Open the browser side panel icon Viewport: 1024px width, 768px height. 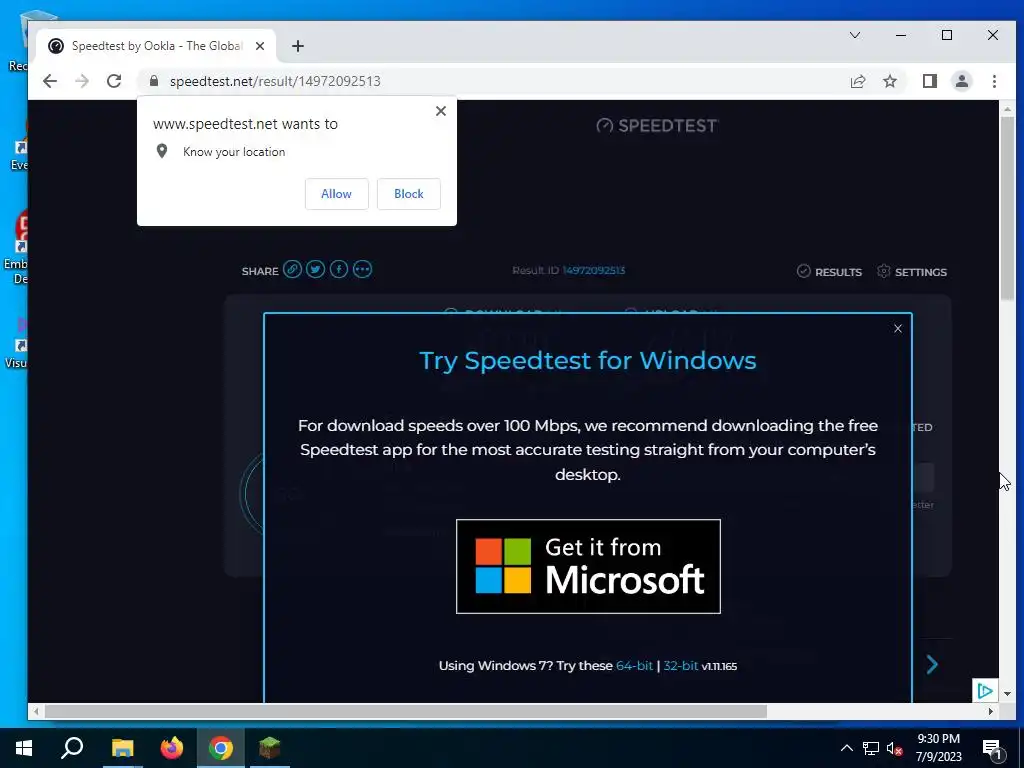pyautogui.click(x=929, y=81)
